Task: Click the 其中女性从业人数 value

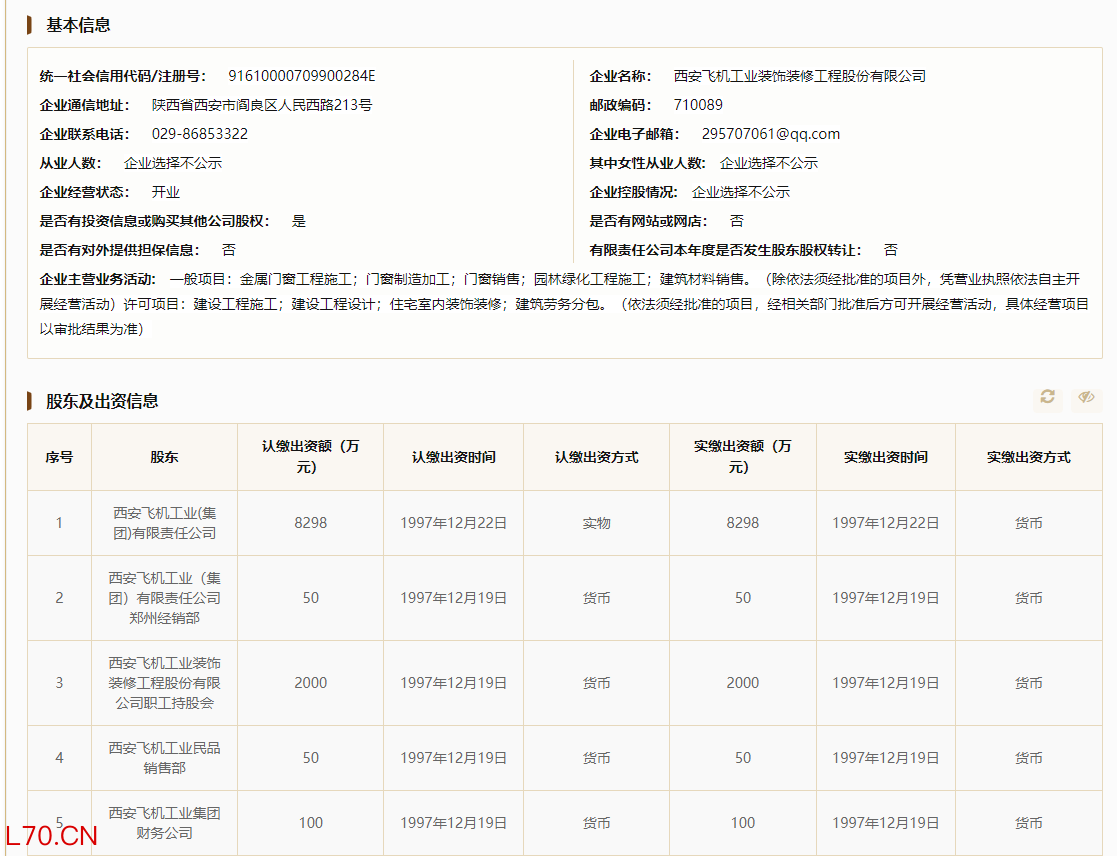Action: pyautogui.click(x=769, y=163)
